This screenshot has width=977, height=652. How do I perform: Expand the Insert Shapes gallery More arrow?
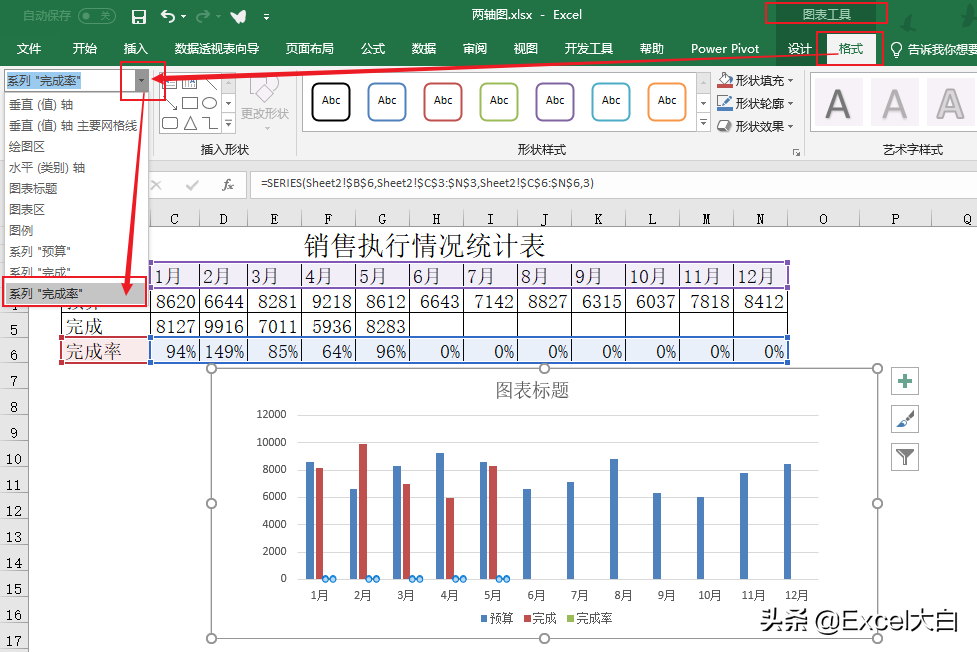pyautogui.click(x=229, y=123)
